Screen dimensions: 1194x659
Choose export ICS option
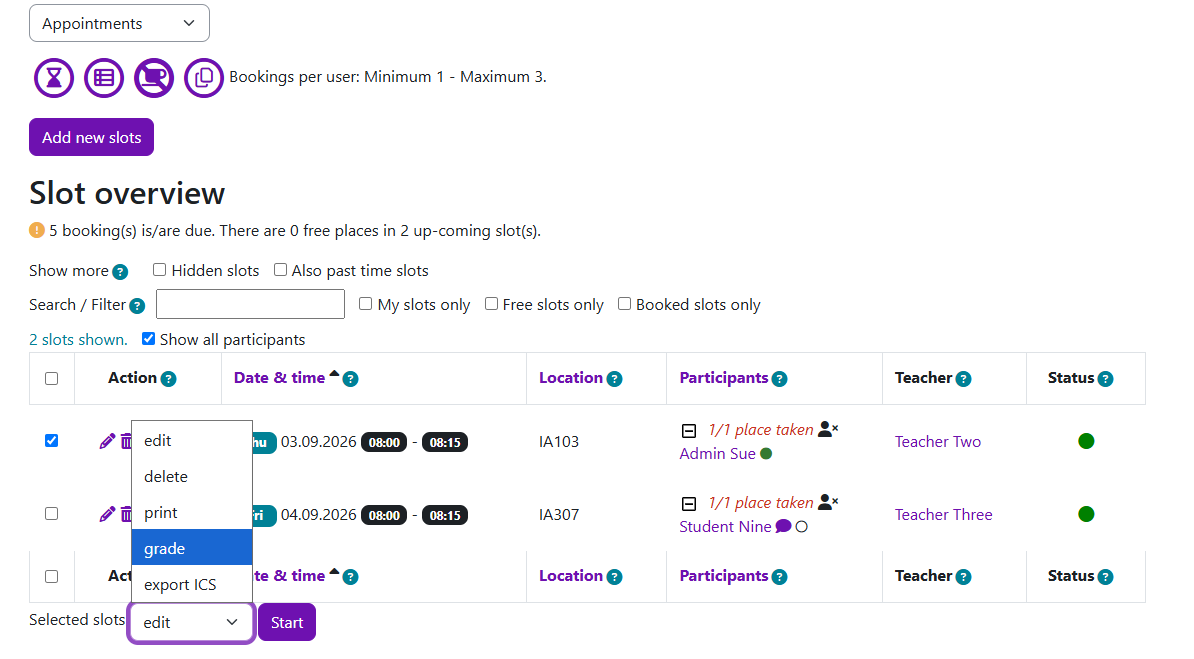click(x=192, y=584)
